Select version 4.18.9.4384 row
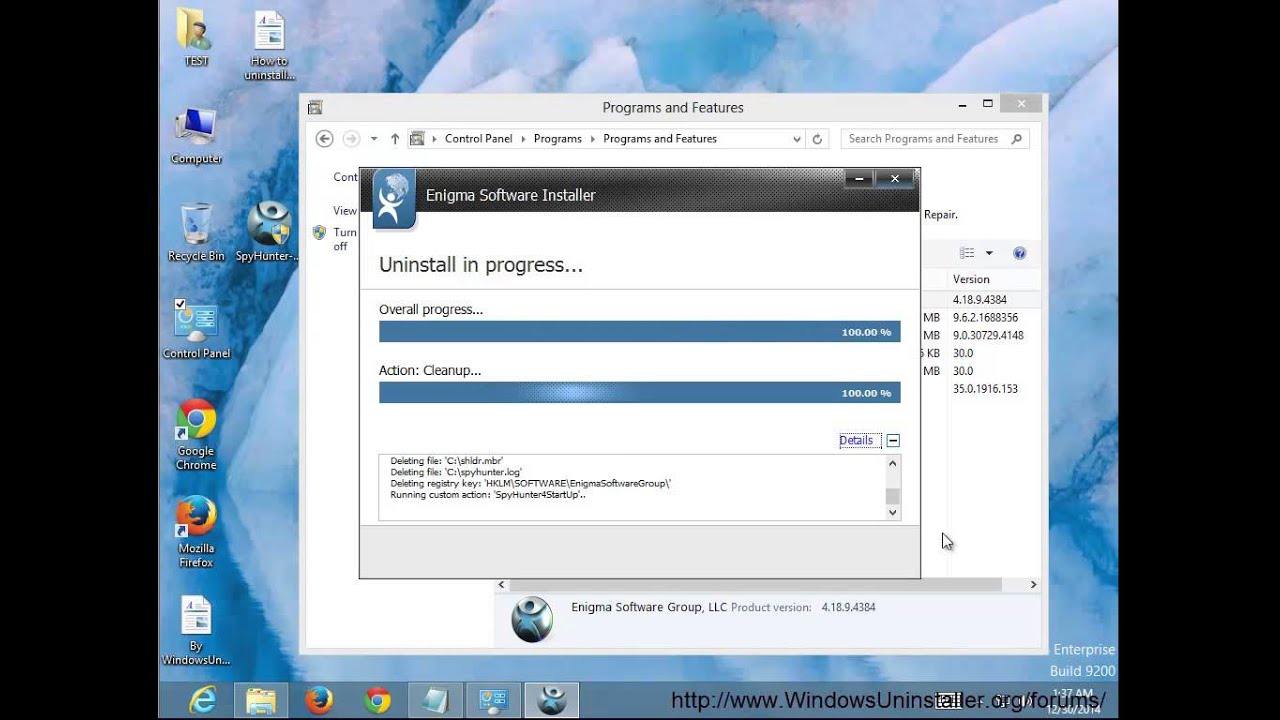The height and width of the screenshot is (720, 1280). (x=980, y=300)
